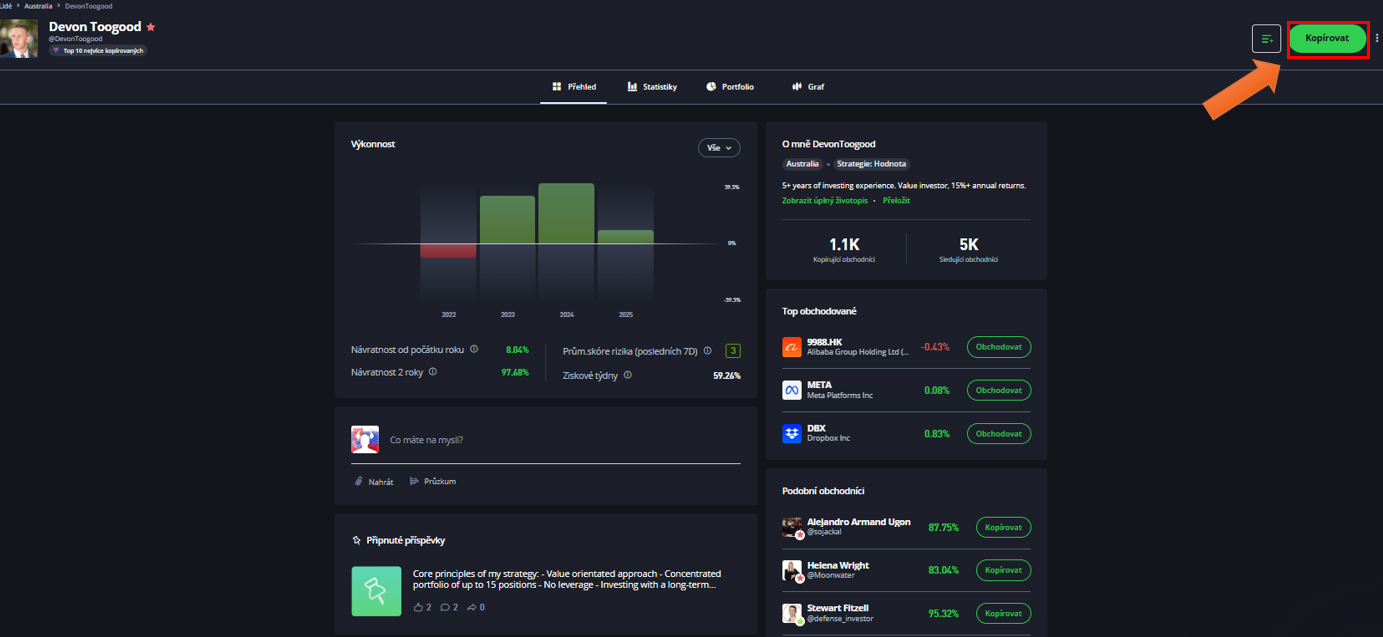
Task: Click the Přeložit translate link
Action: click(896, 201)
